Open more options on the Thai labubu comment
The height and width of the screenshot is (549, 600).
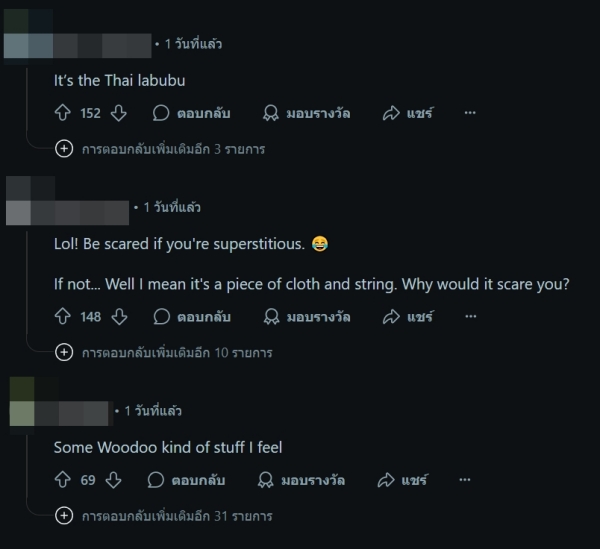click(x=470, y=113)
